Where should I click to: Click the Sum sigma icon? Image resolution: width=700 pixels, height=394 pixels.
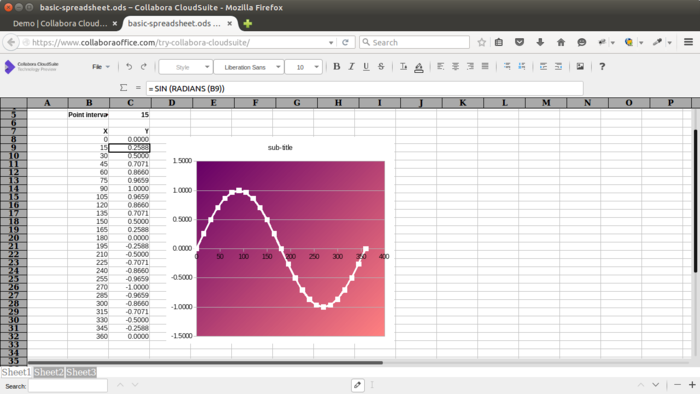coord(124,88)
